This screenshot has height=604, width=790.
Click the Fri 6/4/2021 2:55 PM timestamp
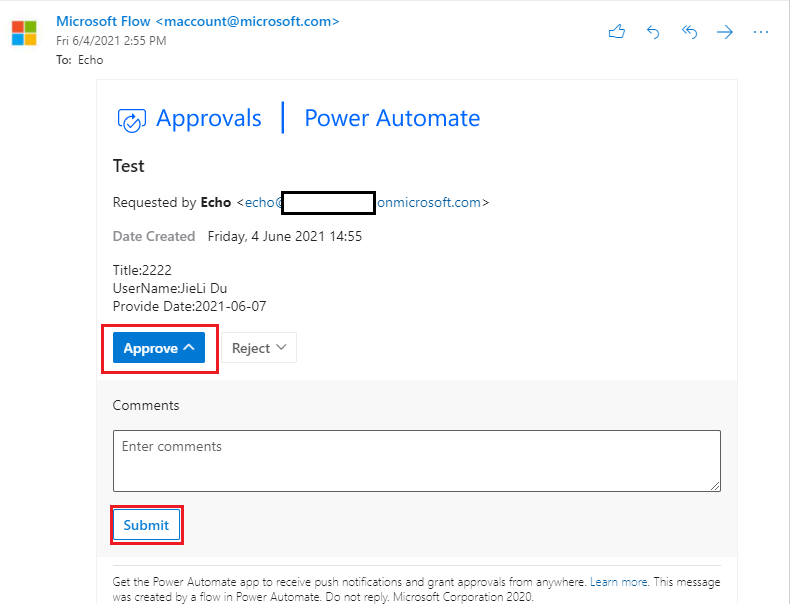click(111, 41)
